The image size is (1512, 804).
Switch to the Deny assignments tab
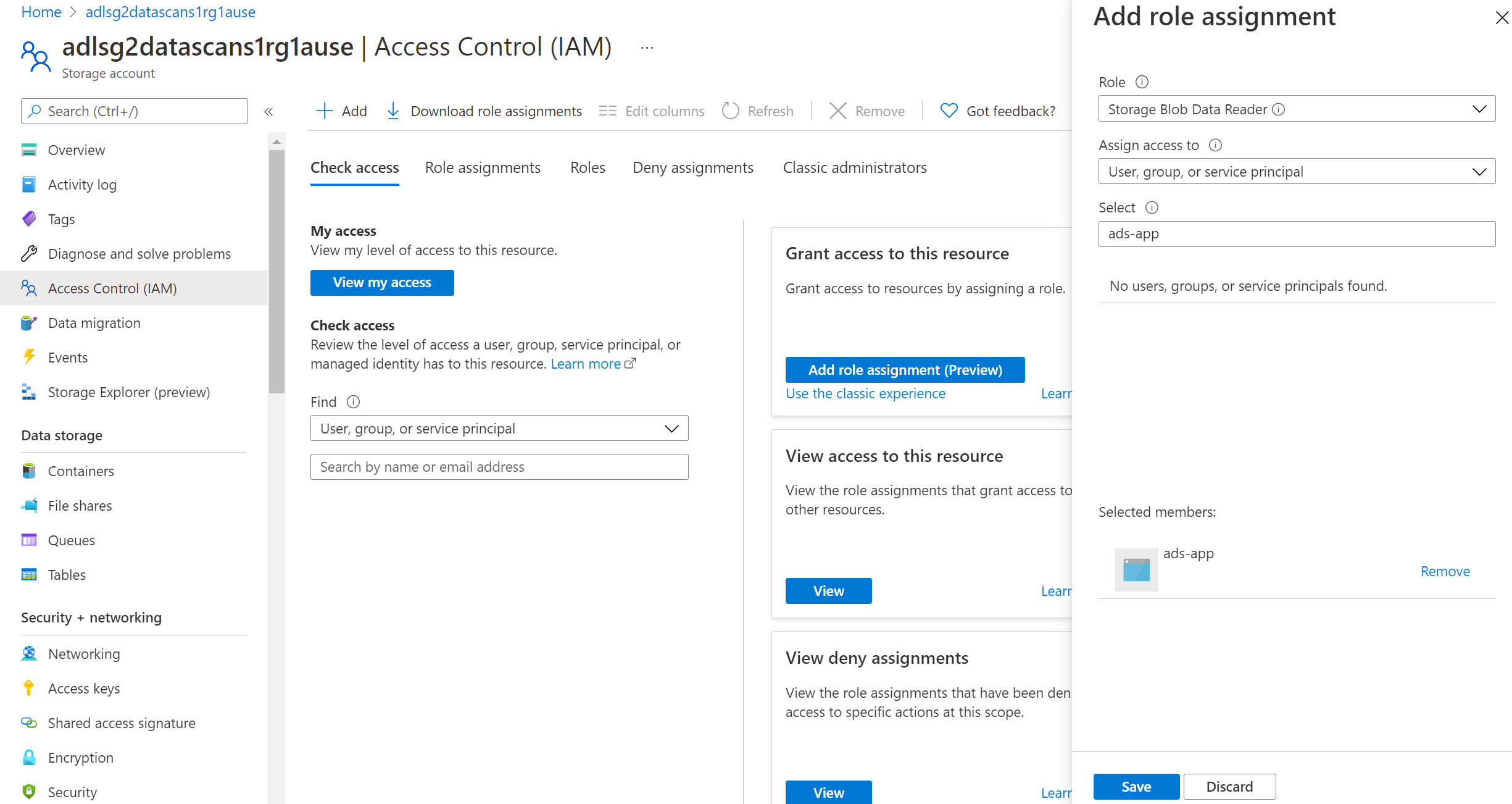point(693,167)
